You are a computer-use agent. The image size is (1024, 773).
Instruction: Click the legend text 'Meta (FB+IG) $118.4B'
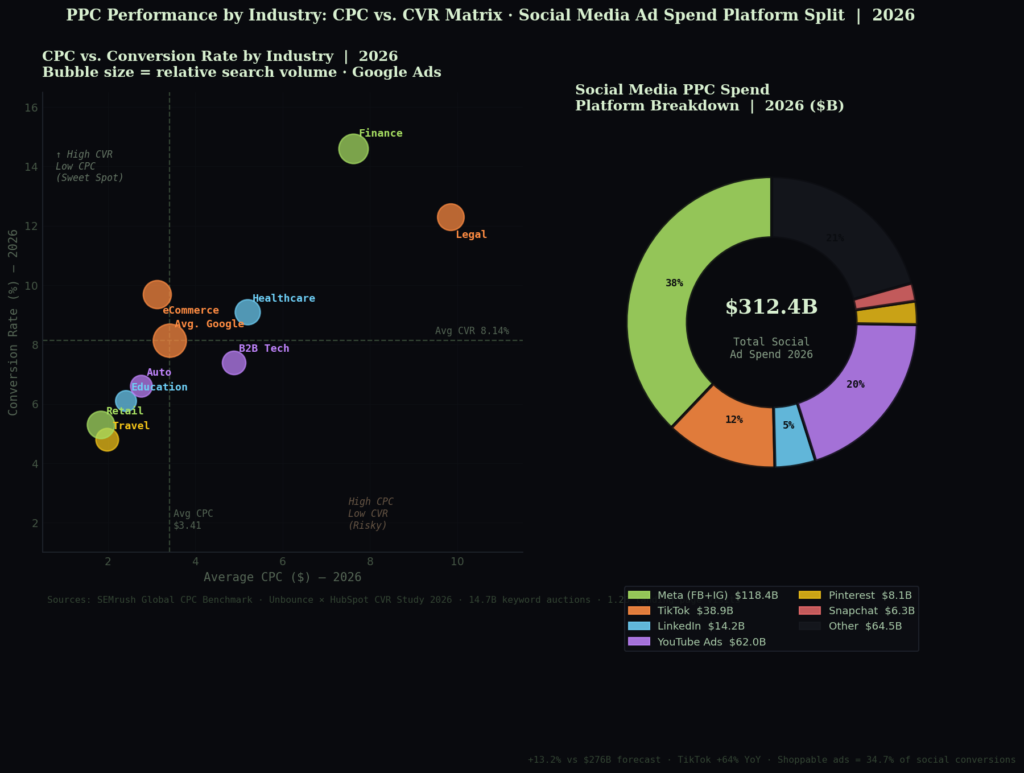pyautogui.click(x=718, y=595)
